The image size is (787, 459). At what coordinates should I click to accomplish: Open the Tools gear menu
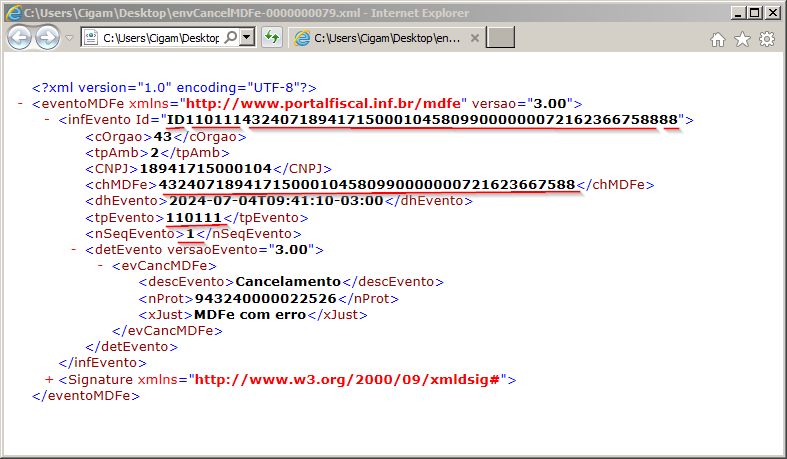767,39
